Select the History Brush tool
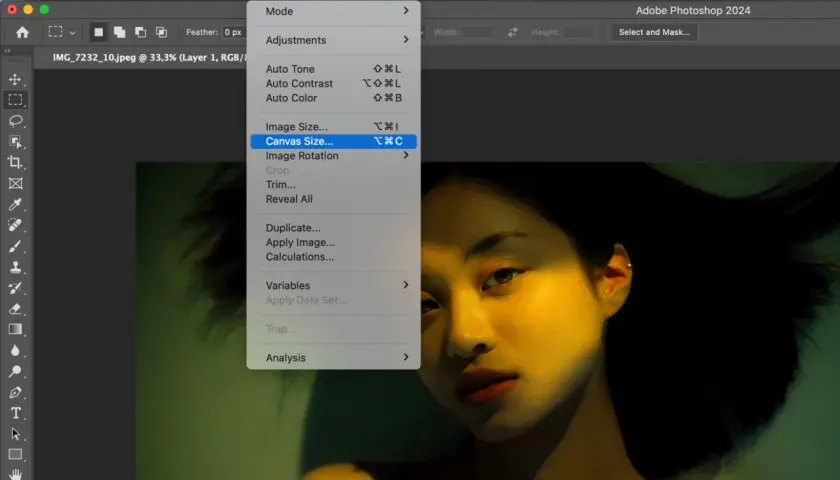The width and height of the screenshot is (840, 480). coord(15,288)
